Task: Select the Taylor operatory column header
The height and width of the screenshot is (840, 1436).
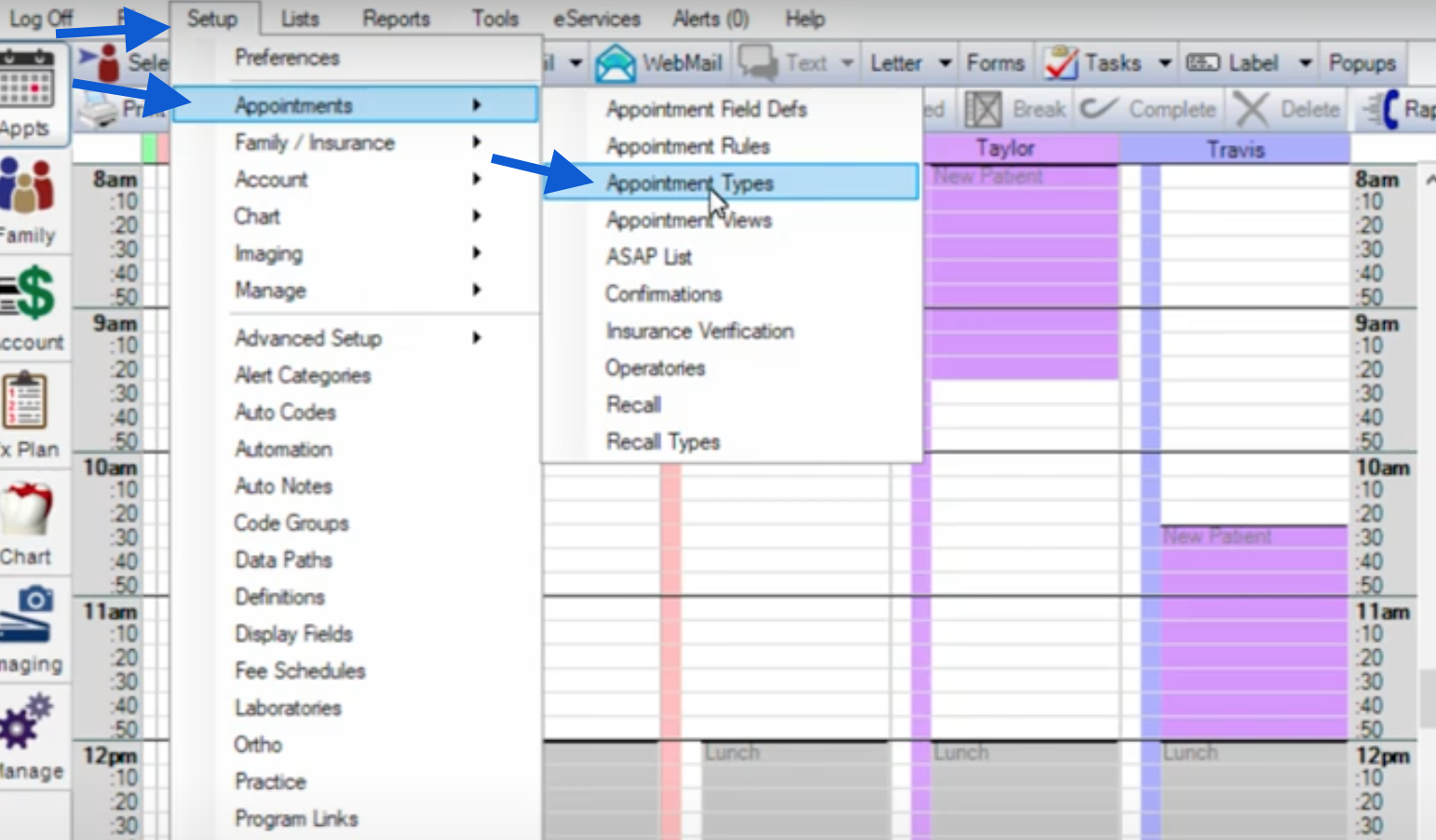Action: coord(1006,149)
